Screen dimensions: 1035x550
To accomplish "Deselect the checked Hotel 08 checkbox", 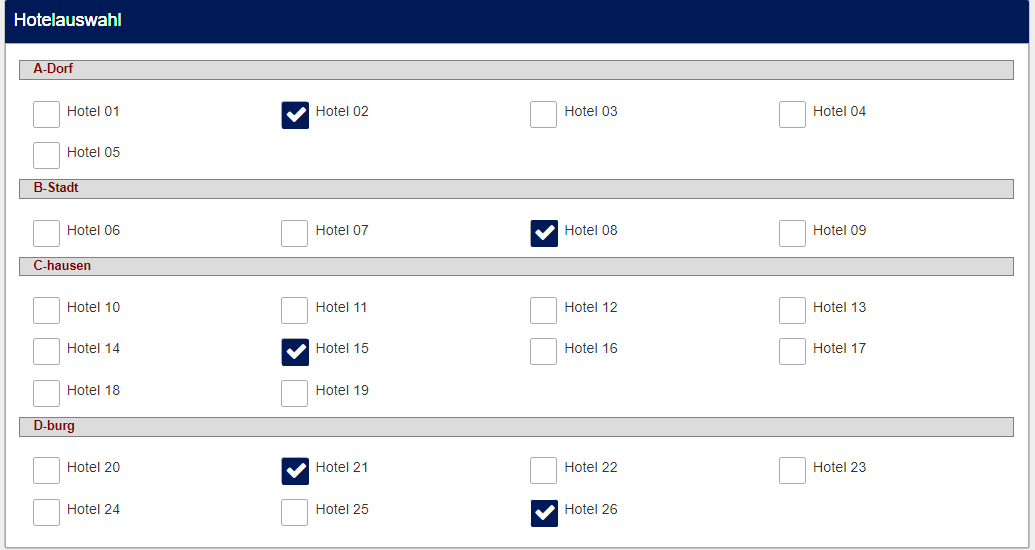I will (x=544, y=233).
